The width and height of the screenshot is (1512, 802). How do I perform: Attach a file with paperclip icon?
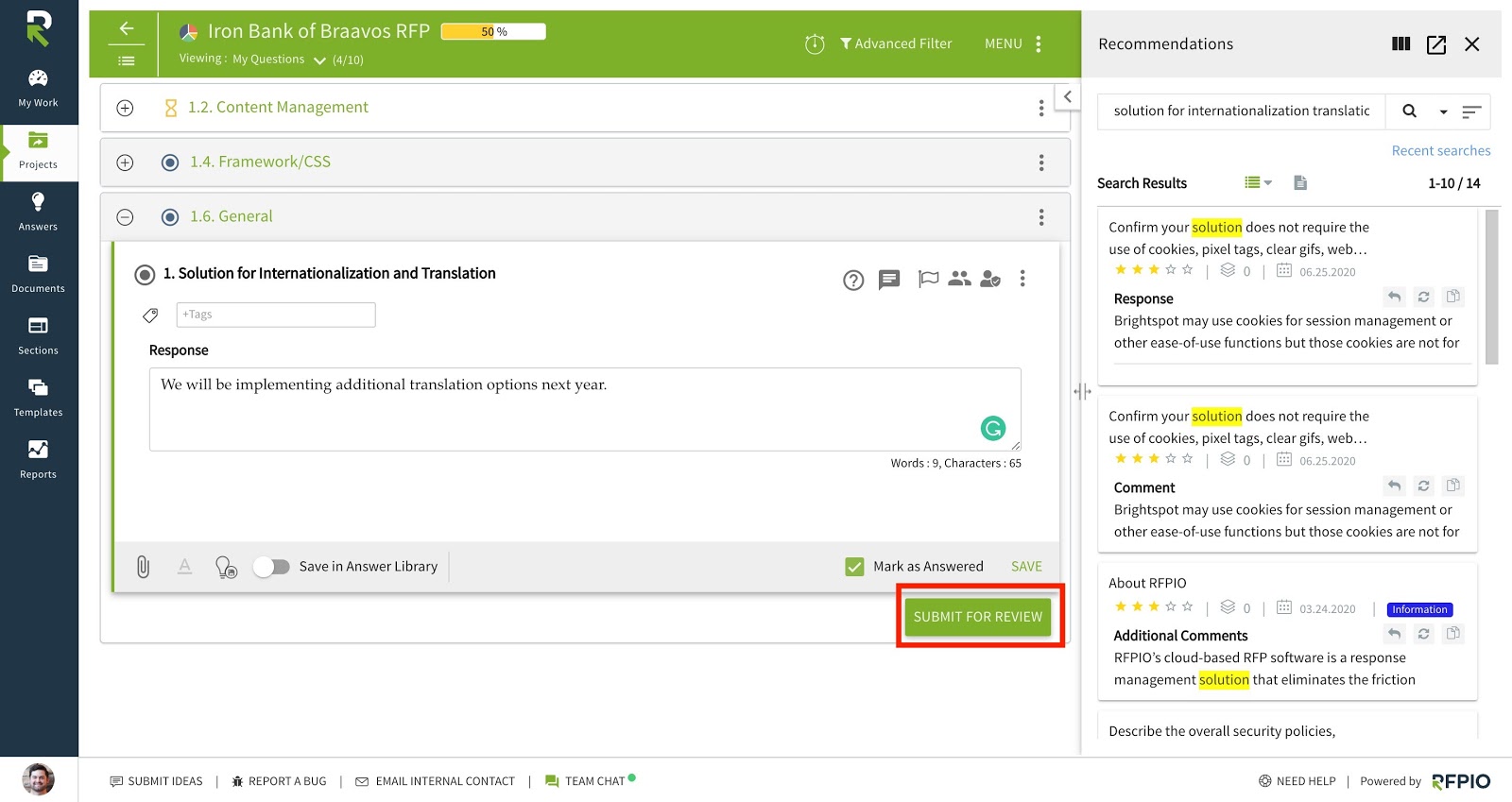coord(143,567)
